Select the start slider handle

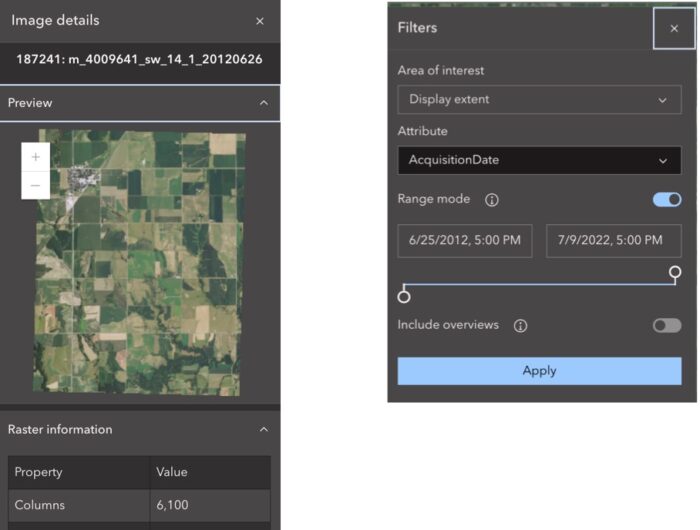tap(404, 297)
